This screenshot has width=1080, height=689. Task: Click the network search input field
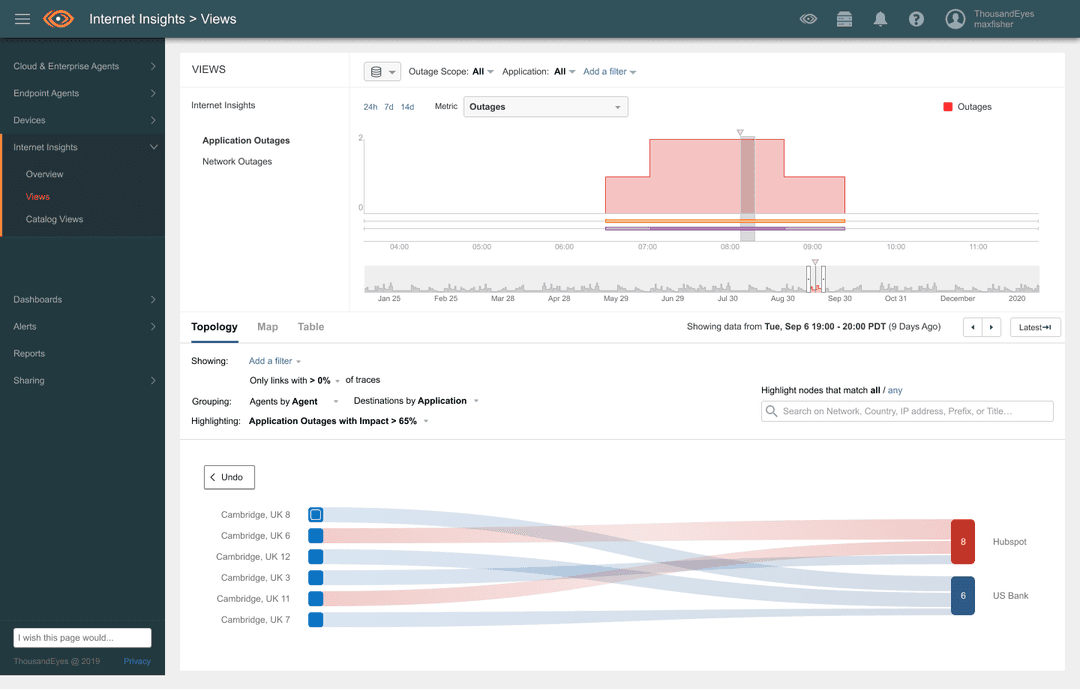(907, 411)
